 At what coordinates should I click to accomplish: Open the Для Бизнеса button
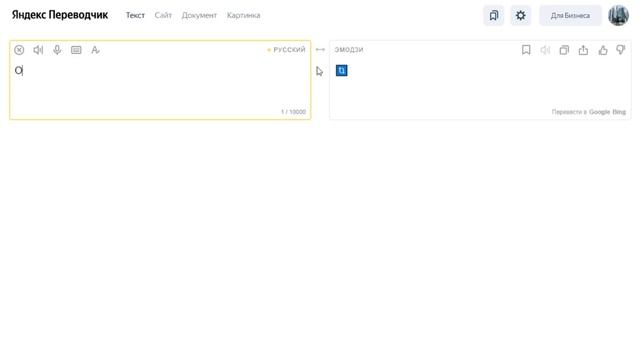pos(570,16)
